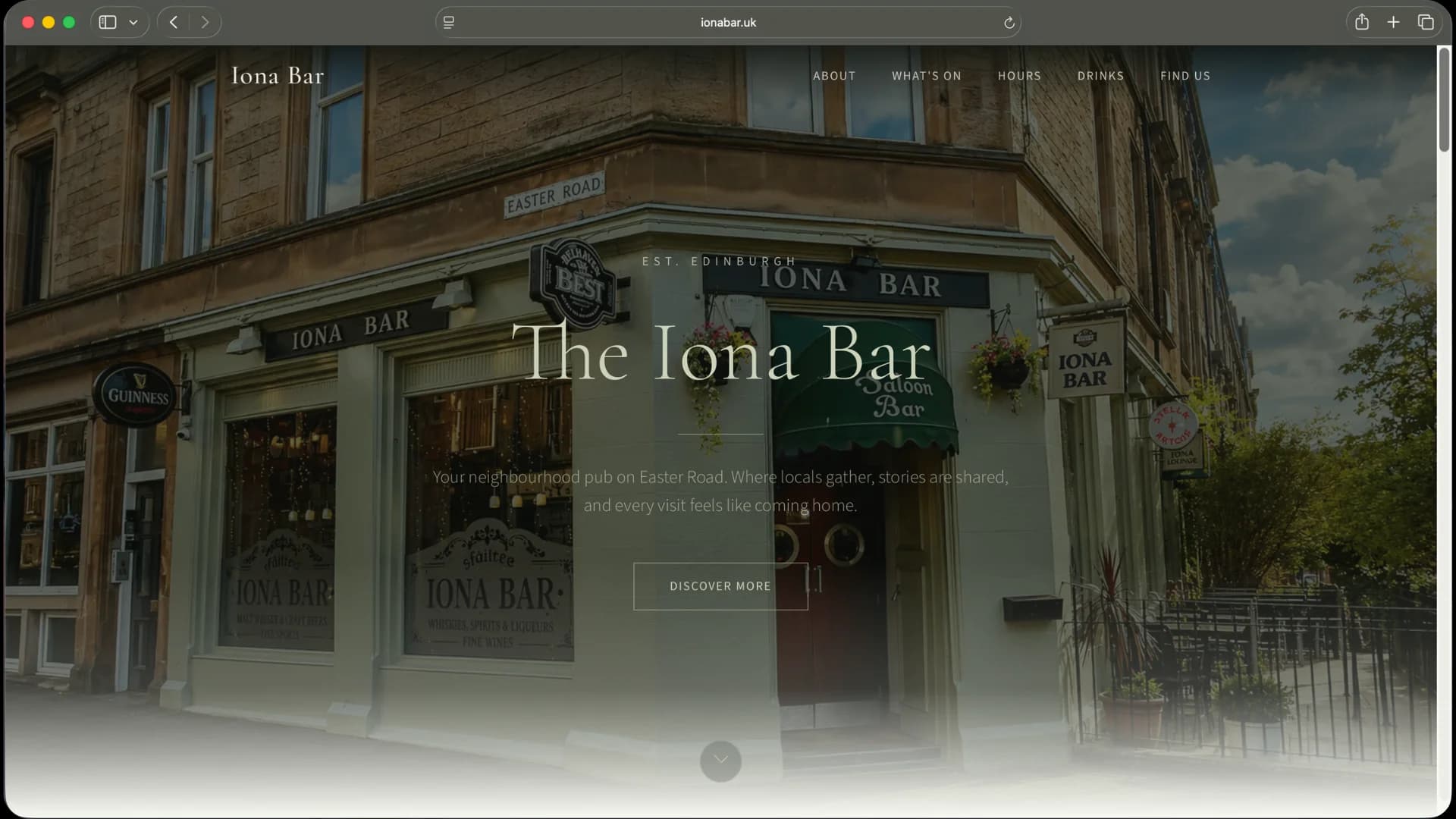Reload the page with the refresh icon
Image resolution: width=1456 pixels, height=819 pixels.
(1009, 23)
